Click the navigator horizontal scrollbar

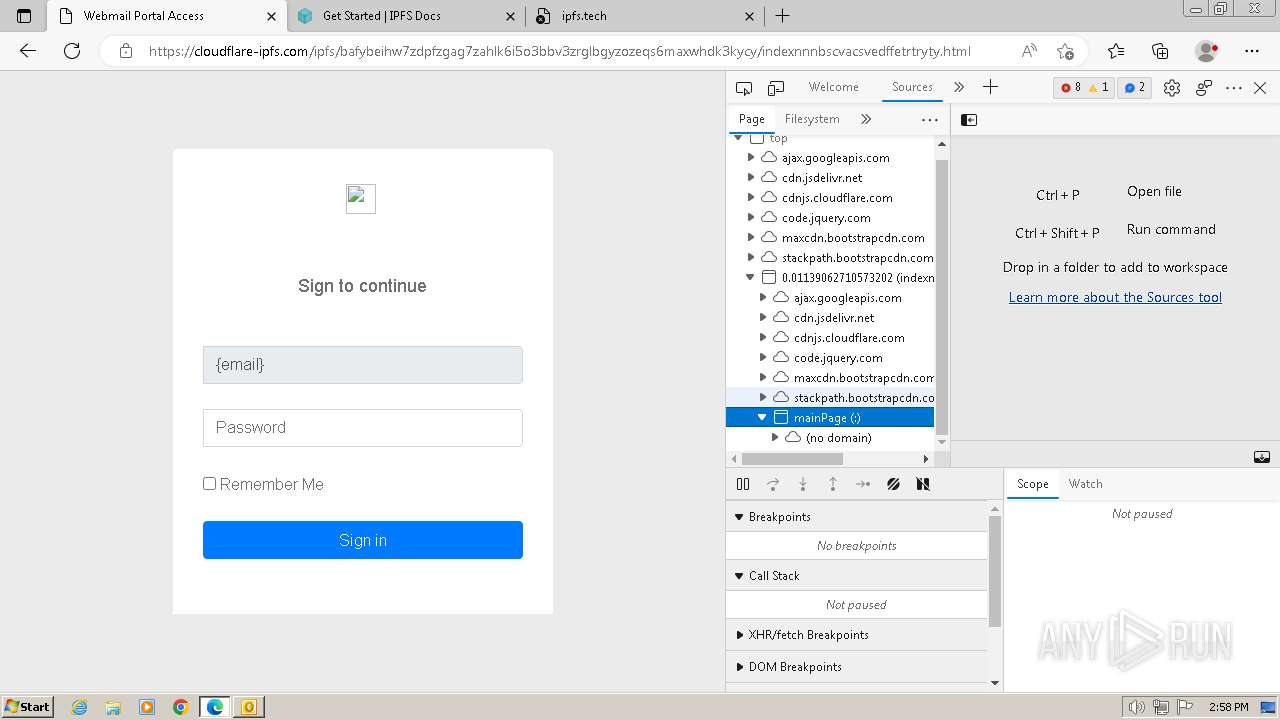pos(792,459)
